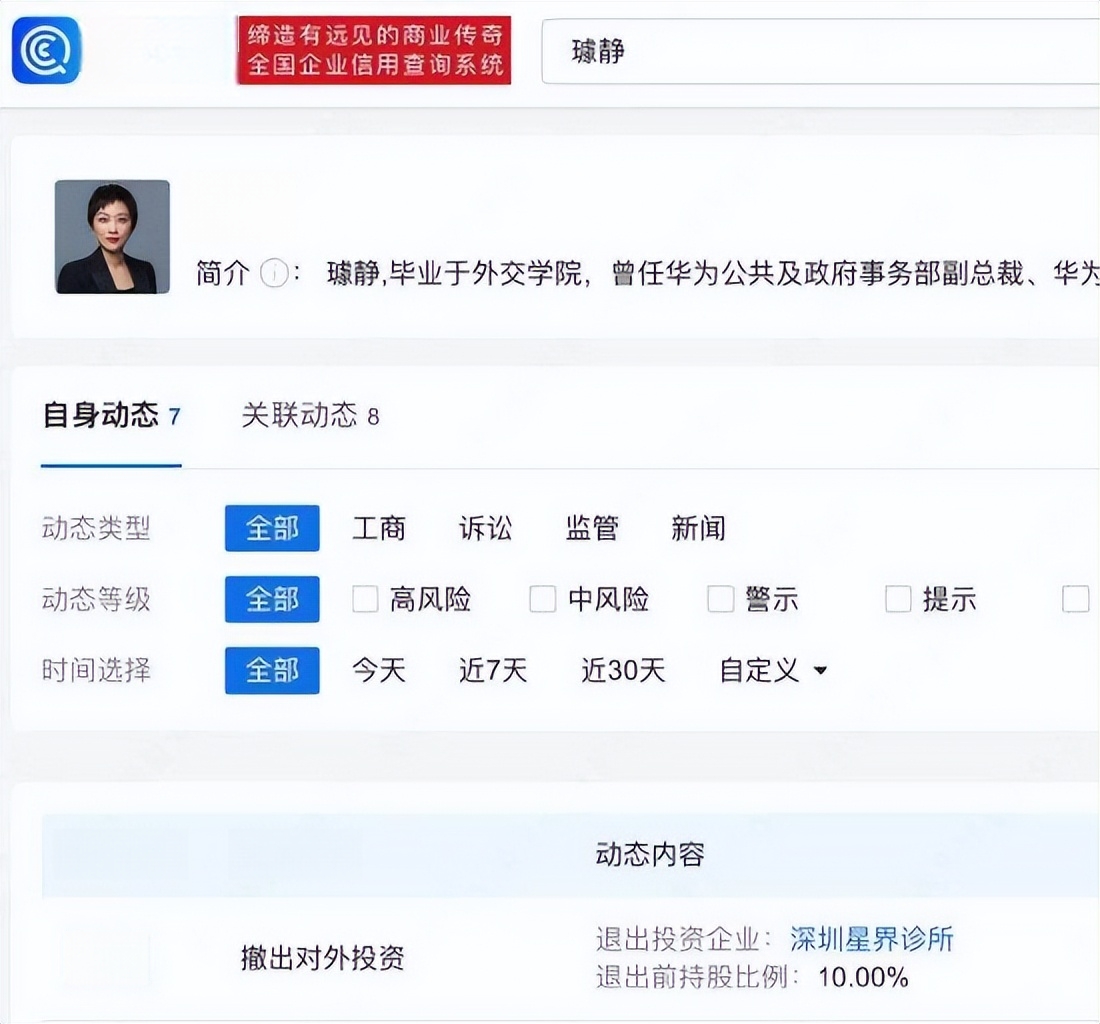This screenshot has width=1100, height=1024.
Task: Filter dynamics by 监管 type
Action: (x=592, y=528)
